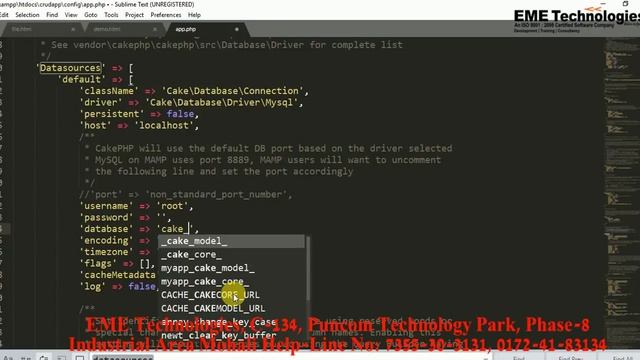The width and height of the screenshot is (640, 360).
Task: Click 'MySQL on MAMP uses port 8889' comment
Action: pos(263,160)
